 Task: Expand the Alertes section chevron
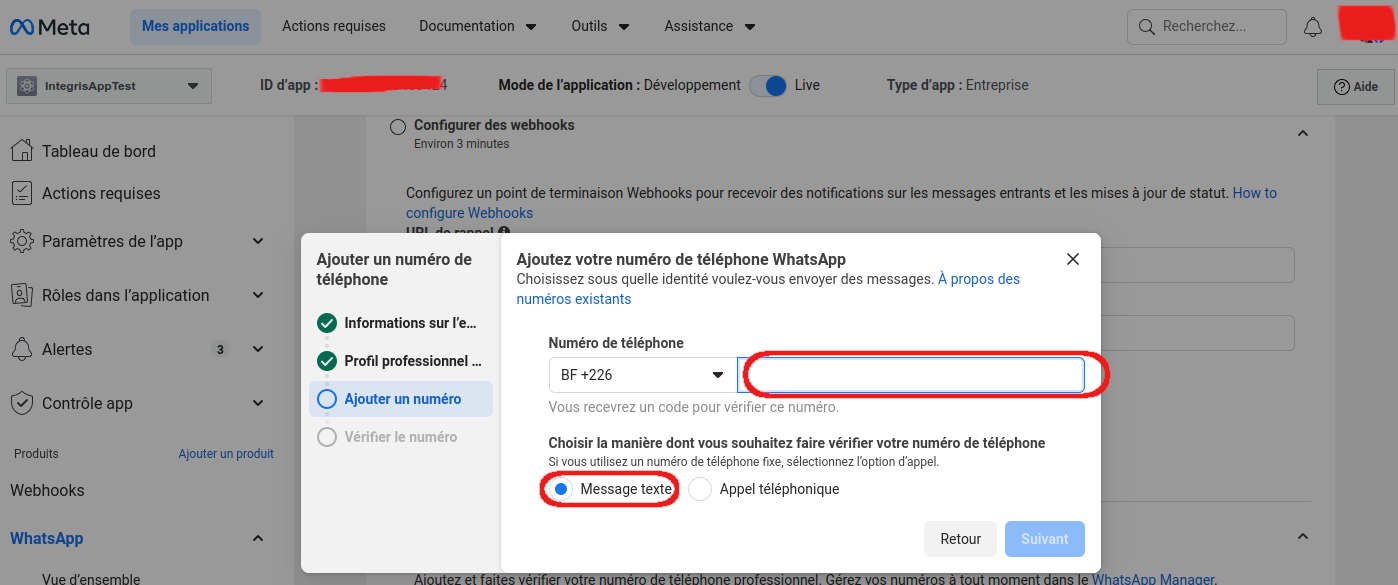coord(258,349)
